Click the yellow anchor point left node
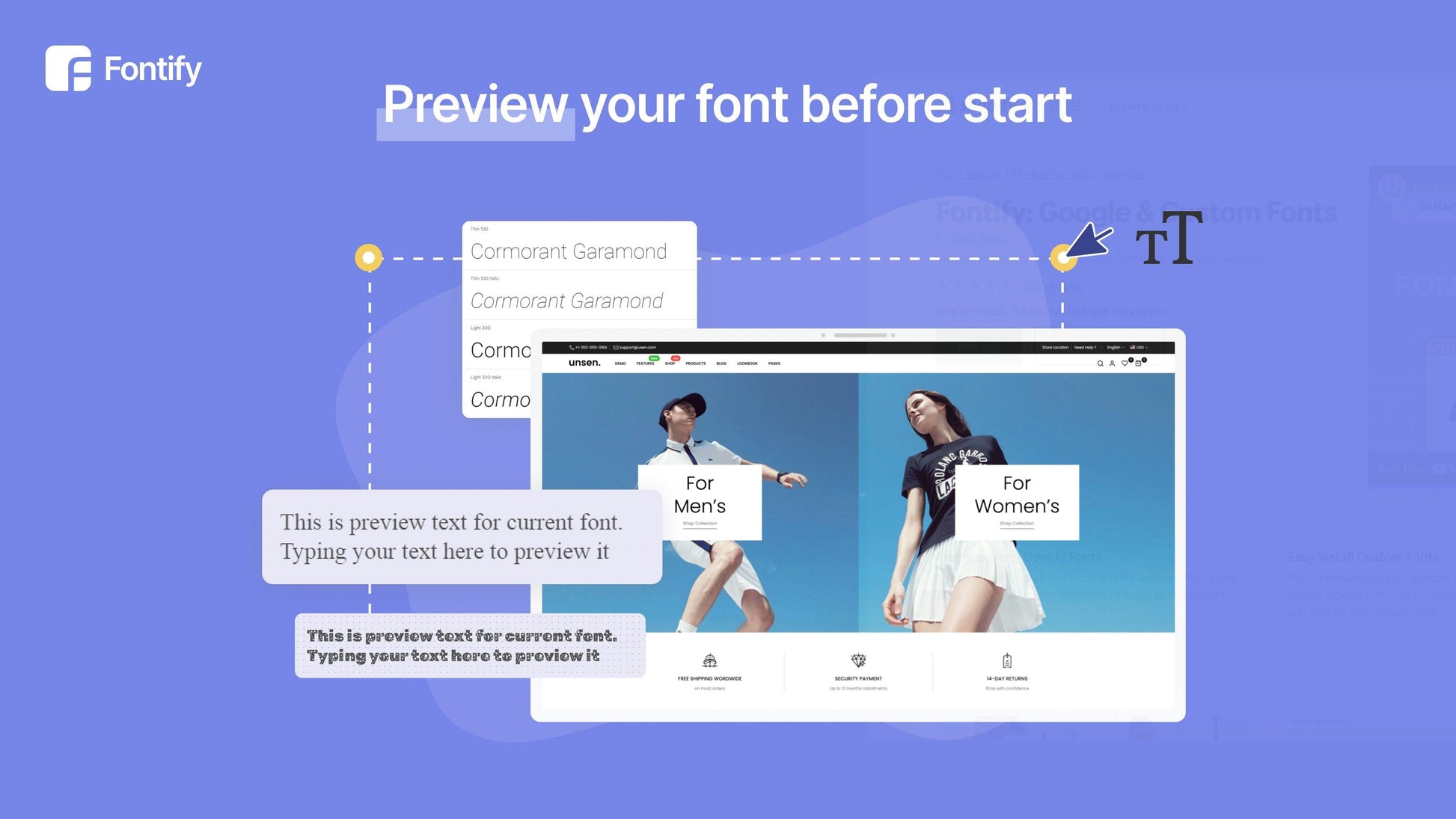The image size is (1456, 819). click(367, 256)
